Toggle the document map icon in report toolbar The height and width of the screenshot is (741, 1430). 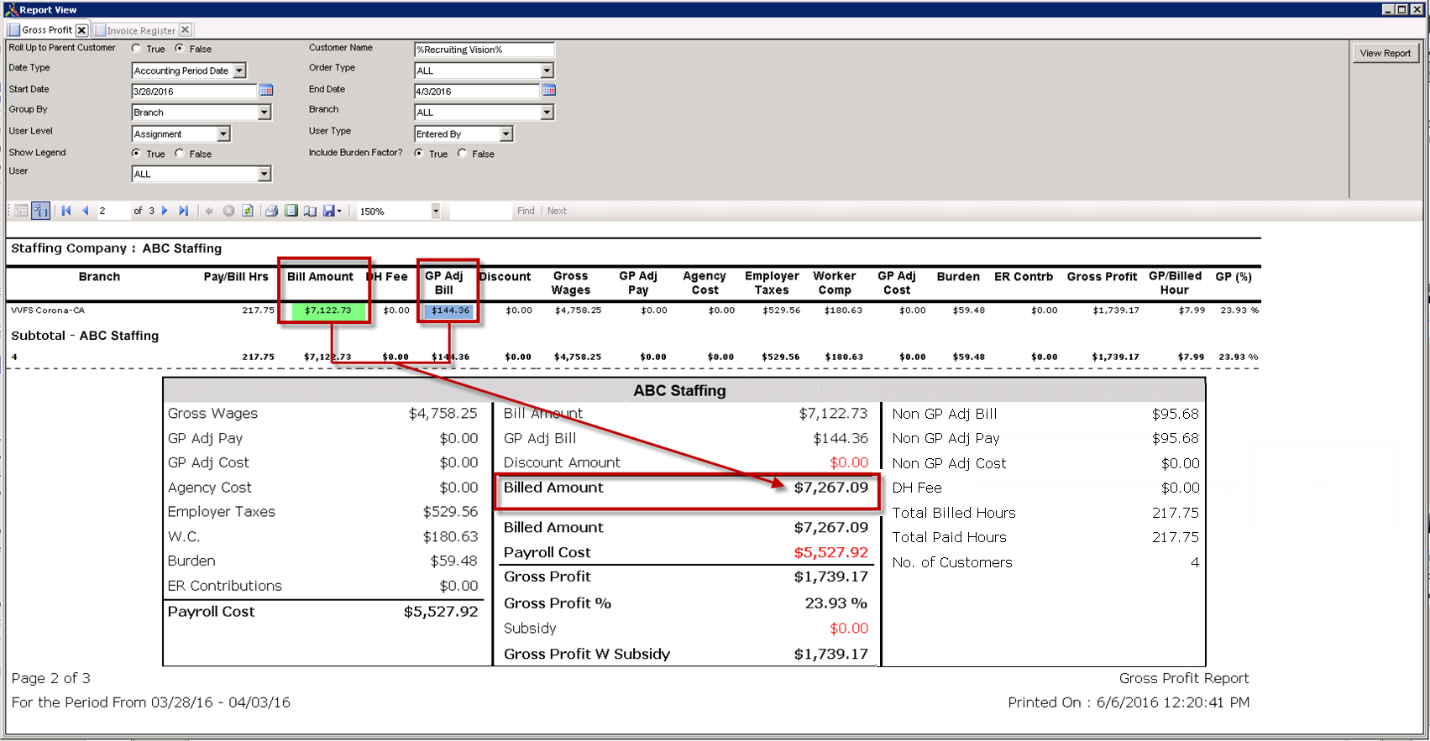[x=20, y=211]
